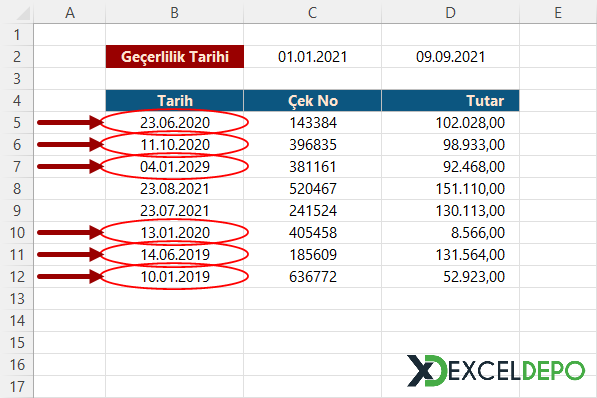Click the amount 92.468,00
This screenshot has height=398, width=597.
click(x=450, y=167)
